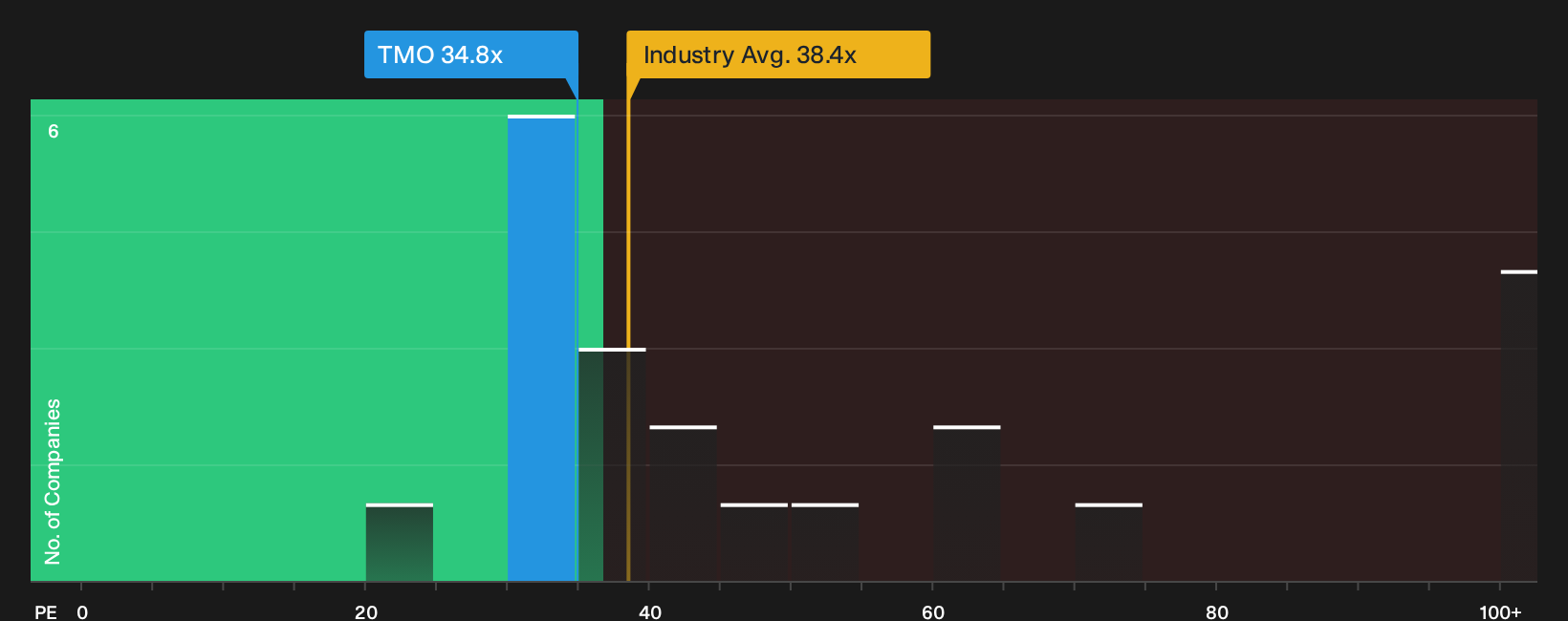Screen dimensions: 1568x621
Task: Click the TMO 34.8x blue label
Action: pos(470,54)
